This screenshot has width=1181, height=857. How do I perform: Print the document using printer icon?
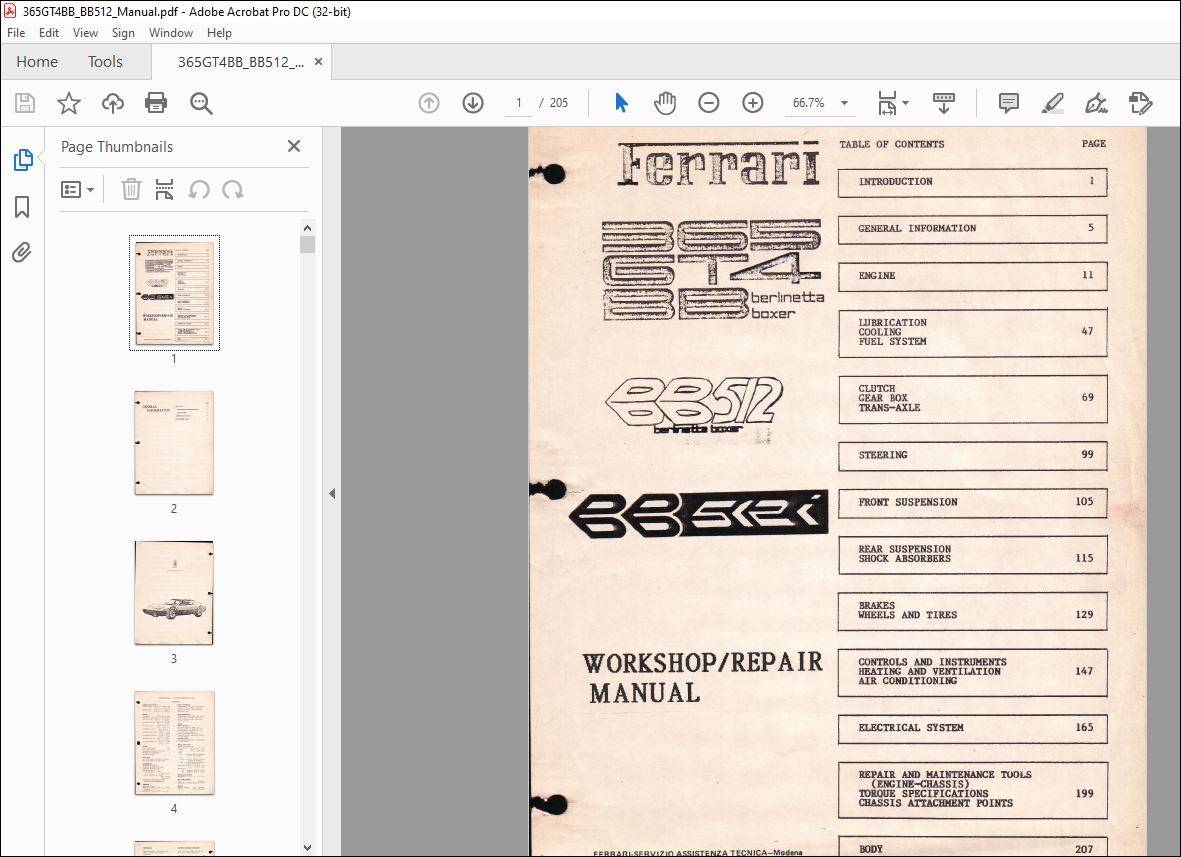pyautogui.click(x=156, y=103)
